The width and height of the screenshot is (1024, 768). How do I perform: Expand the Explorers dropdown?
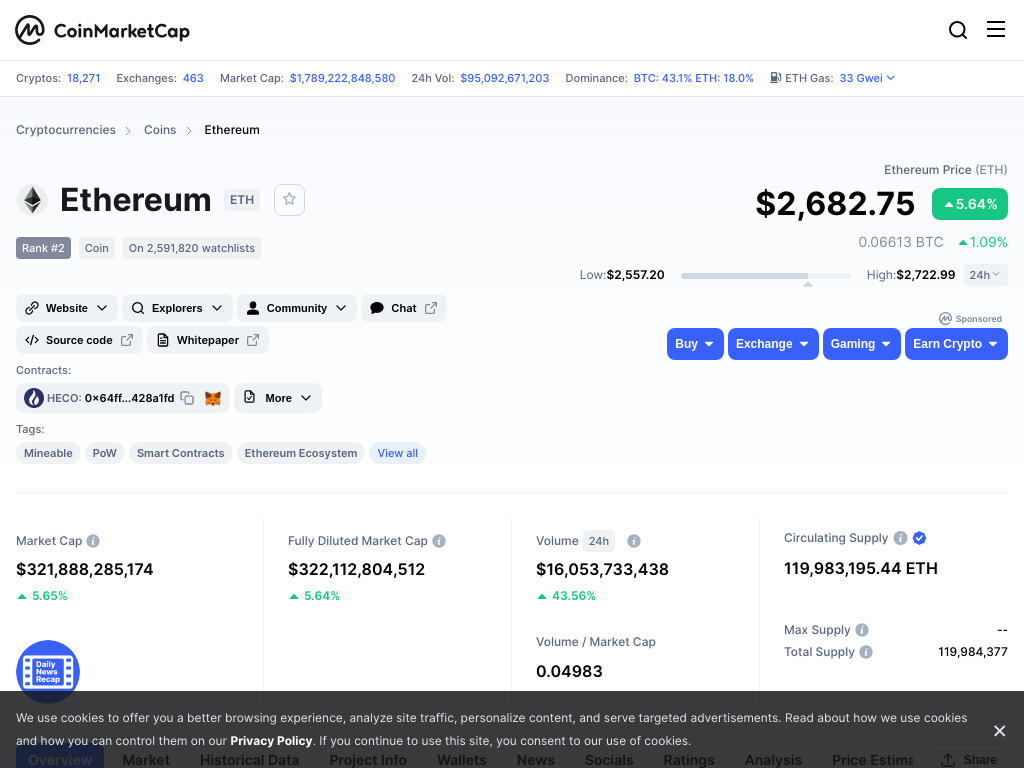tap(177, 308)
